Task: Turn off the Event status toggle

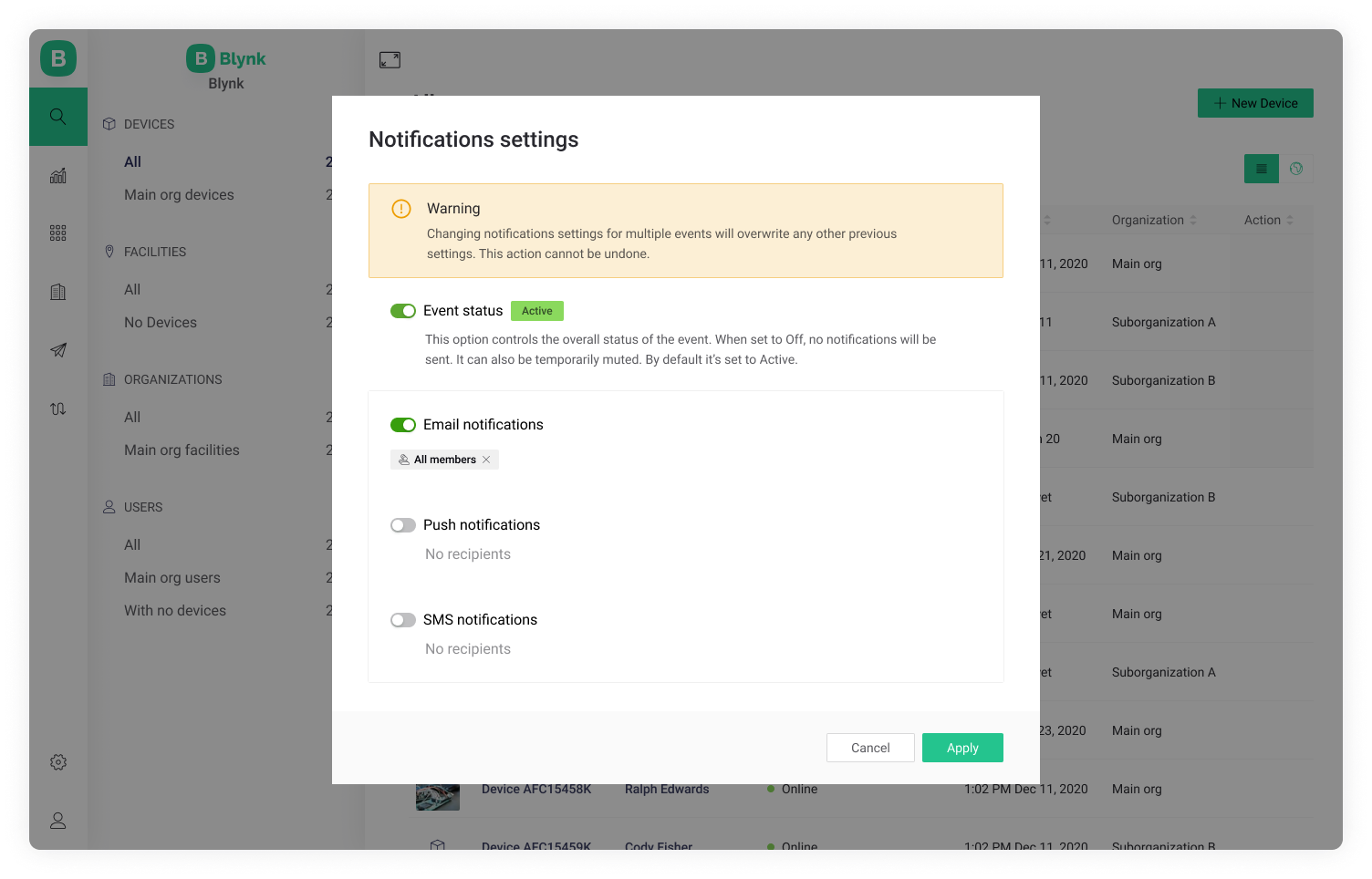Action: coord(403,311)
